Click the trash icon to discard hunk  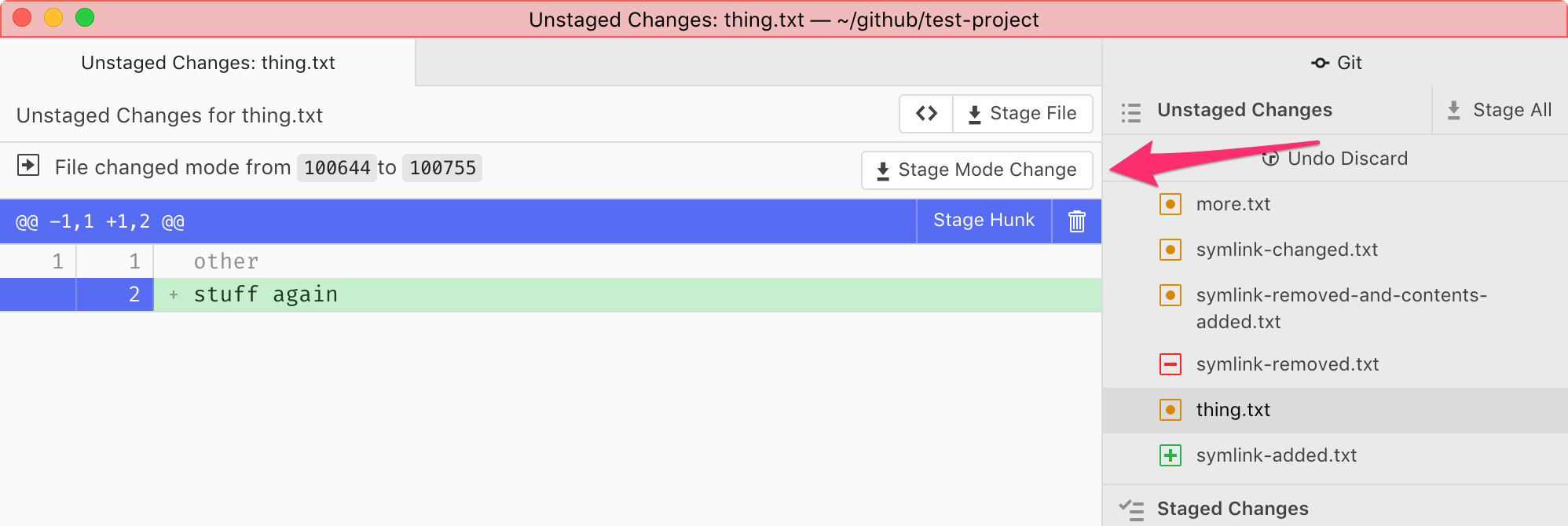[1076, 221]
